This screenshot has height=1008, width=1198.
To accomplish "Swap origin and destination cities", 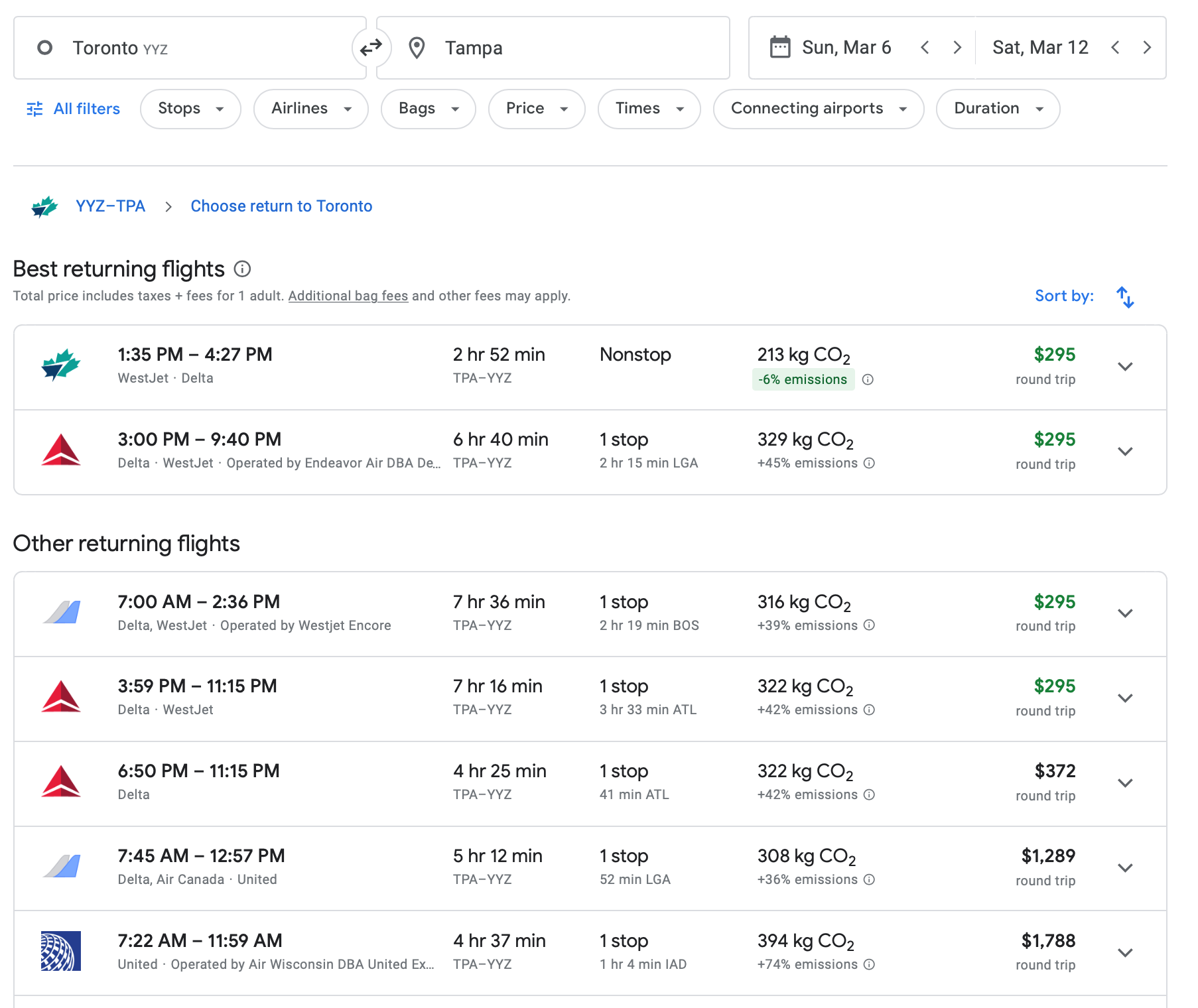I will [x=371, y=48].
